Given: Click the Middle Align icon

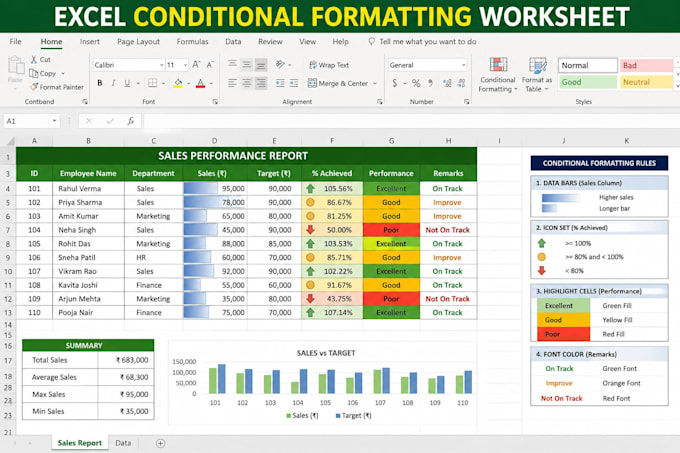Looking at the screenshot, I should pyautogui.click(x=246, y=65).
